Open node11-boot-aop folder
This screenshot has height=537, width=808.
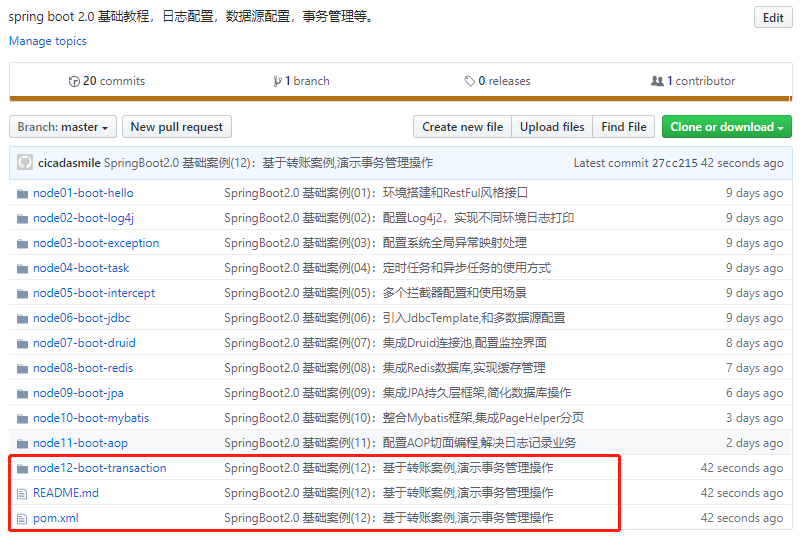(x=80, y=443)
